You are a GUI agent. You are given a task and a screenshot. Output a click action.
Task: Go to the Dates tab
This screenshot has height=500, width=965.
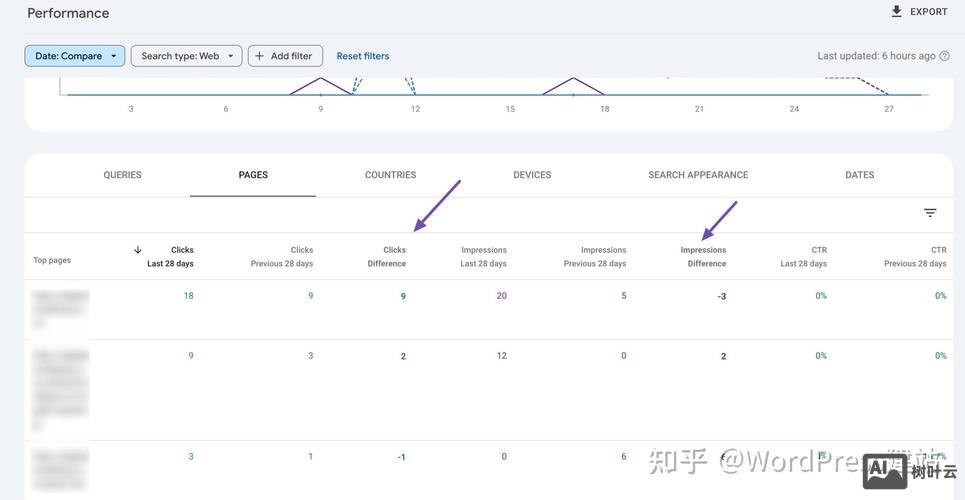[859, 175]
